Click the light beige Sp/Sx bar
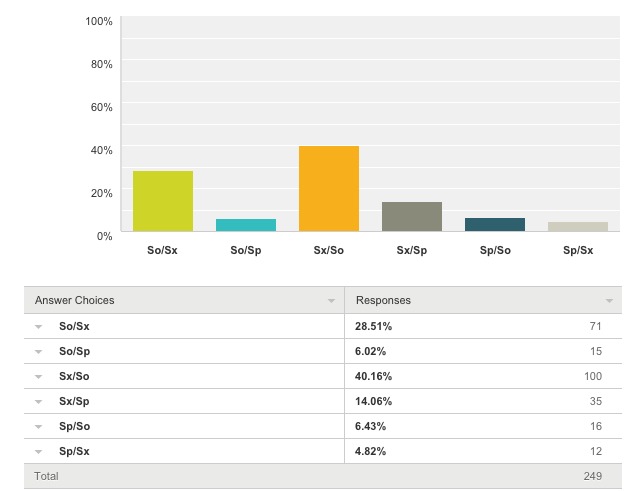Image resolution: width=635 pixels, height=491 pixels. pyautogui.click(x=578, y=227)
